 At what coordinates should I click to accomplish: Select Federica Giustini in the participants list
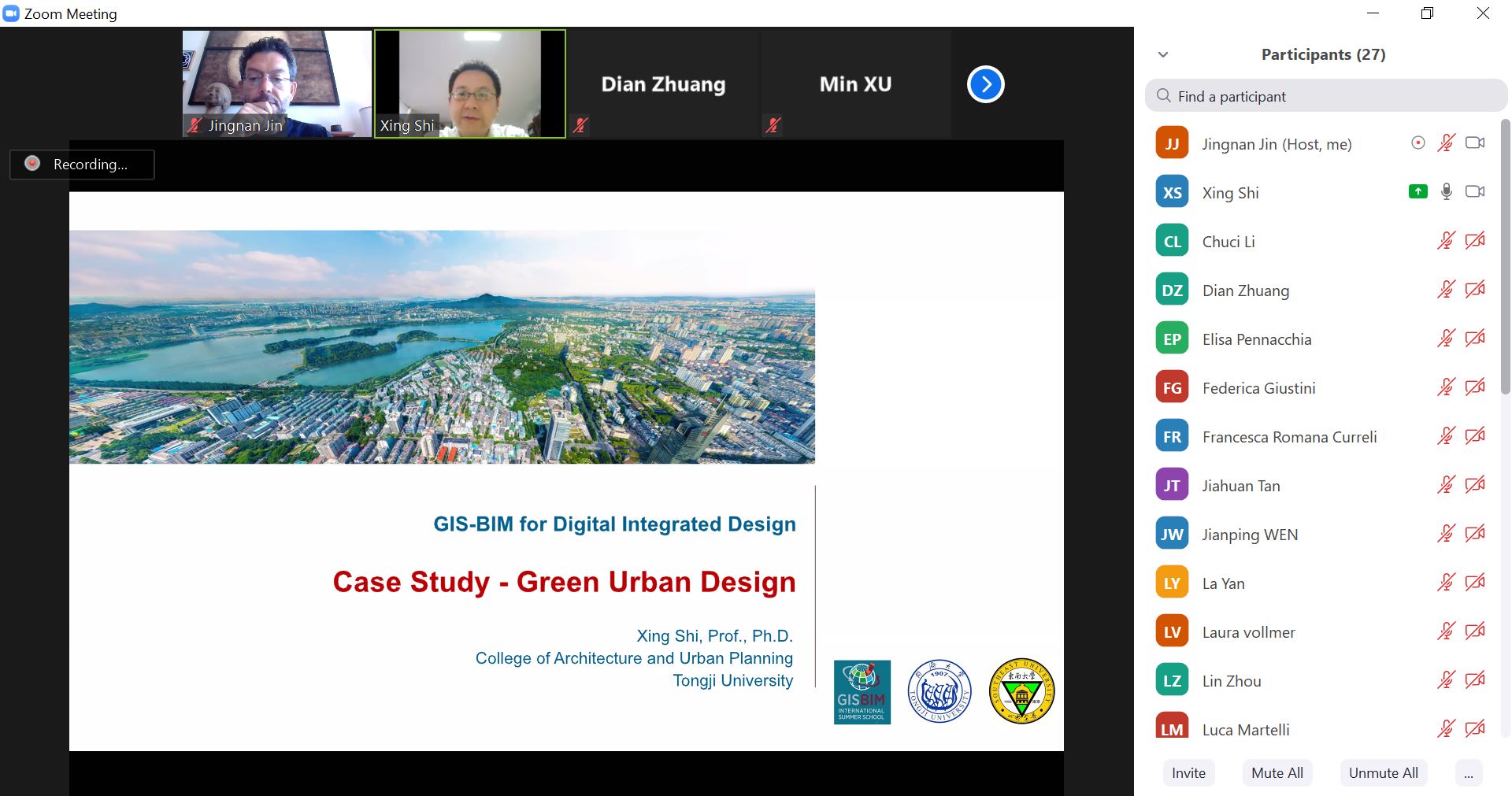(1258, 388)
